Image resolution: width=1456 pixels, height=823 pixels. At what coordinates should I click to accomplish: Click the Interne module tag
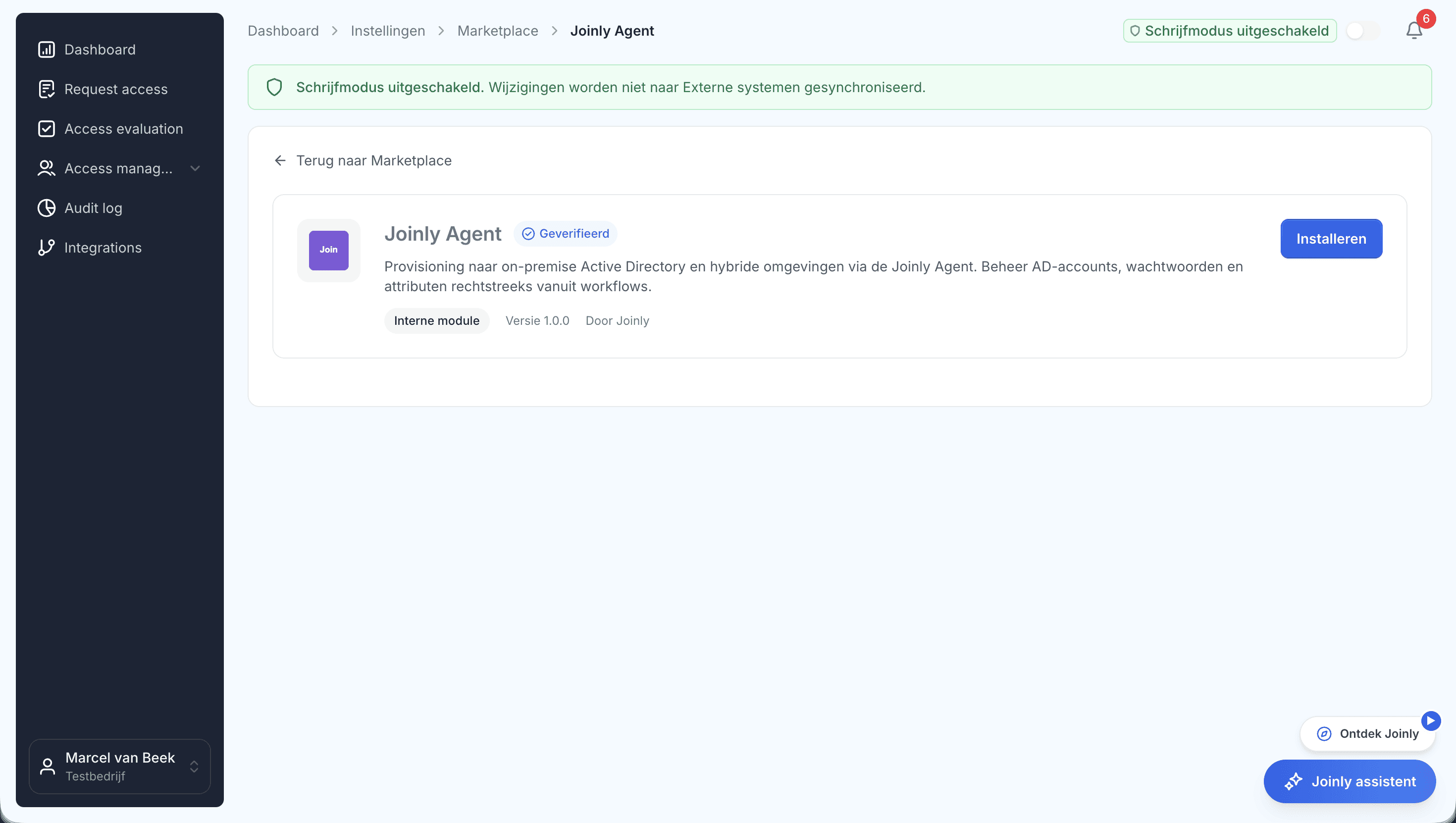pyautogui.click(x=436, y=321)
